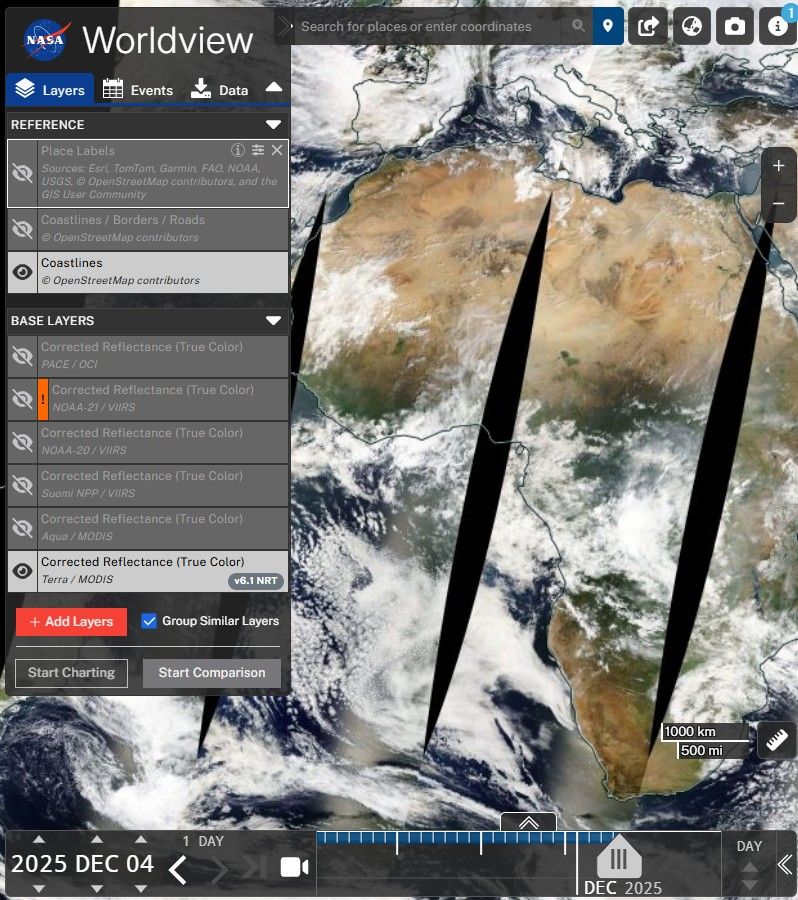The width and height of the screenshot is (798, 900).
Task: Open the information menu
Action: coord(777,26)
